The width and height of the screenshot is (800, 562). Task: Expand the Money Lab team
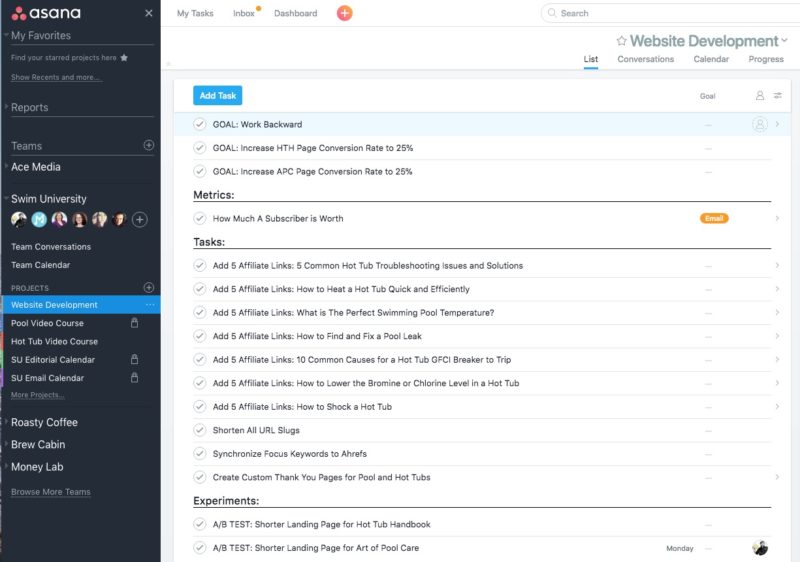(x=6, y=466)
